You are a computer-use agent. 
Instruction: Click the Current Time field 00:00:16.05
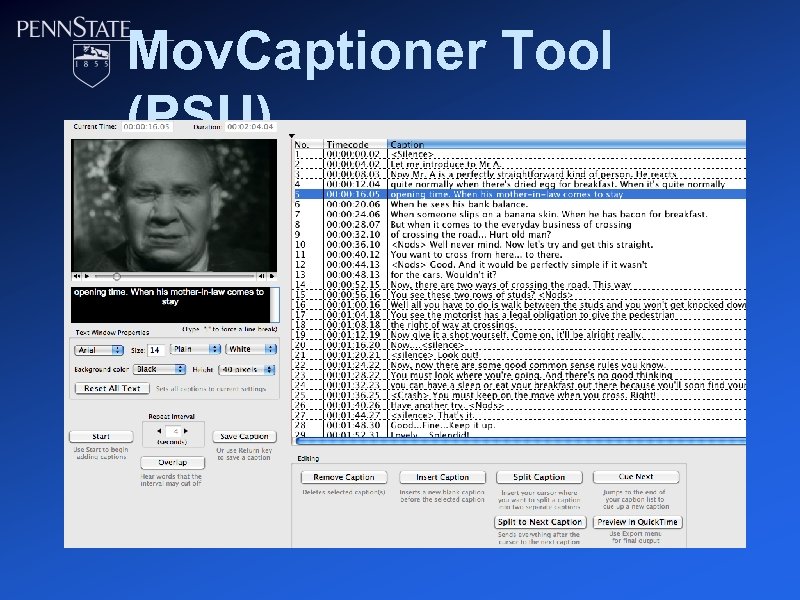click(146, 127)
